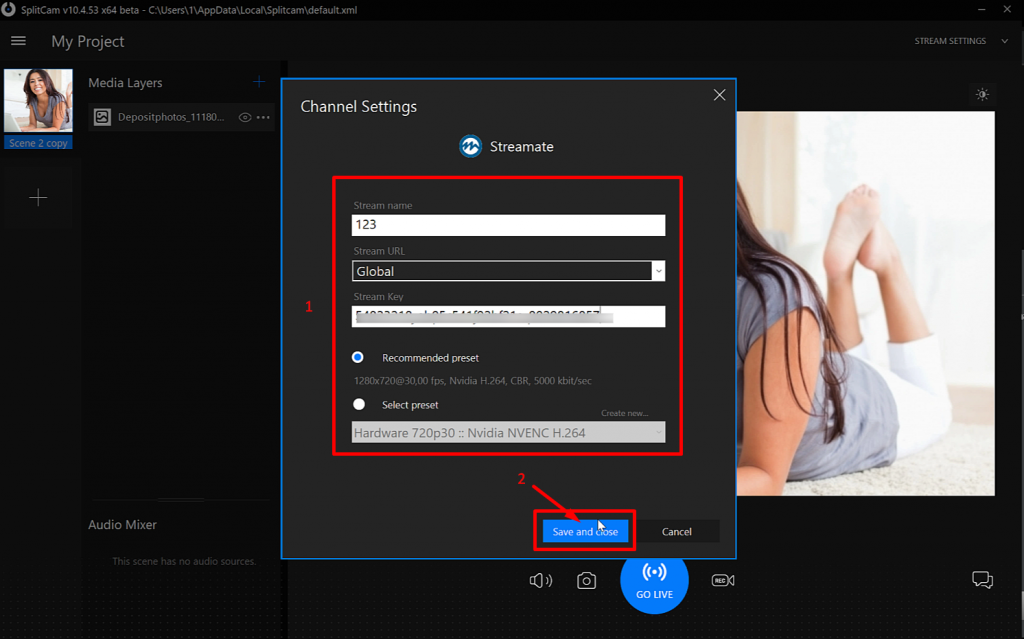1024x639 pixels.
Task: Select the Recommended preset radio button
Action: (x=358, y=357)
